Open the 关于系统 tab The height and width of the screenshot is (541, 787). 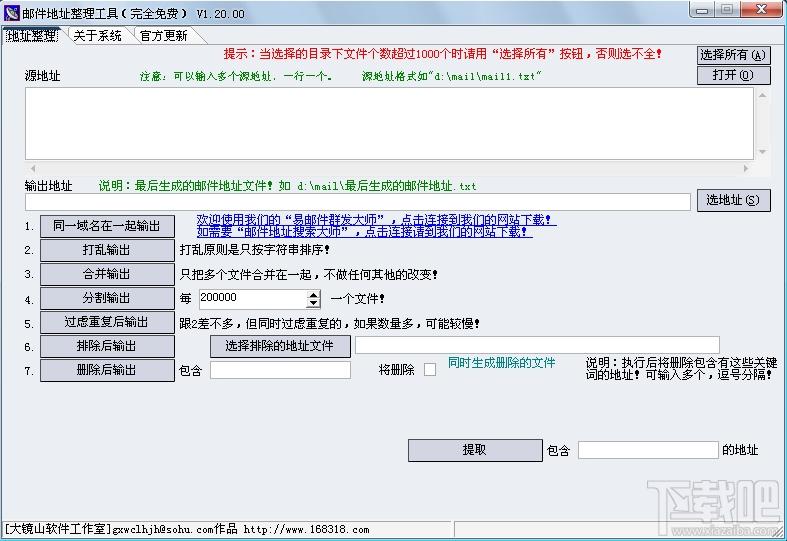pyautogui.click(x=97, y=36)
